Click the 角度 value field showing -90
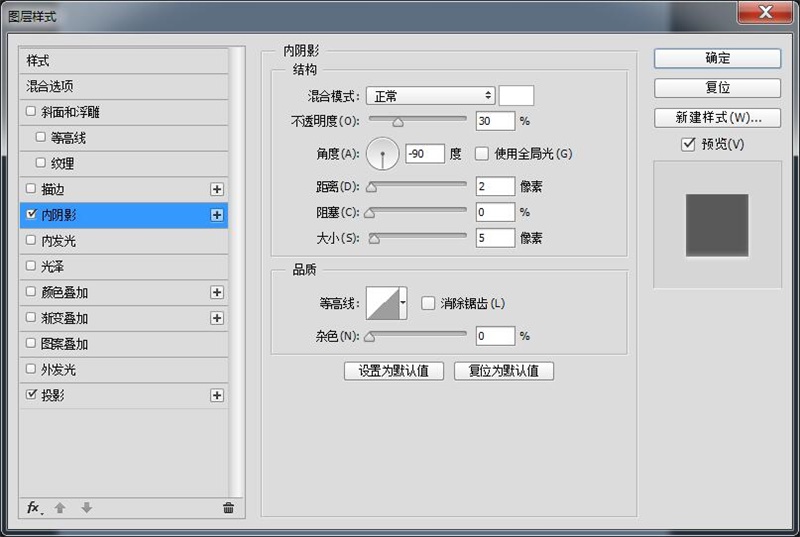The height and width of the screenshot is (537, 800). [x=425, y=154]
